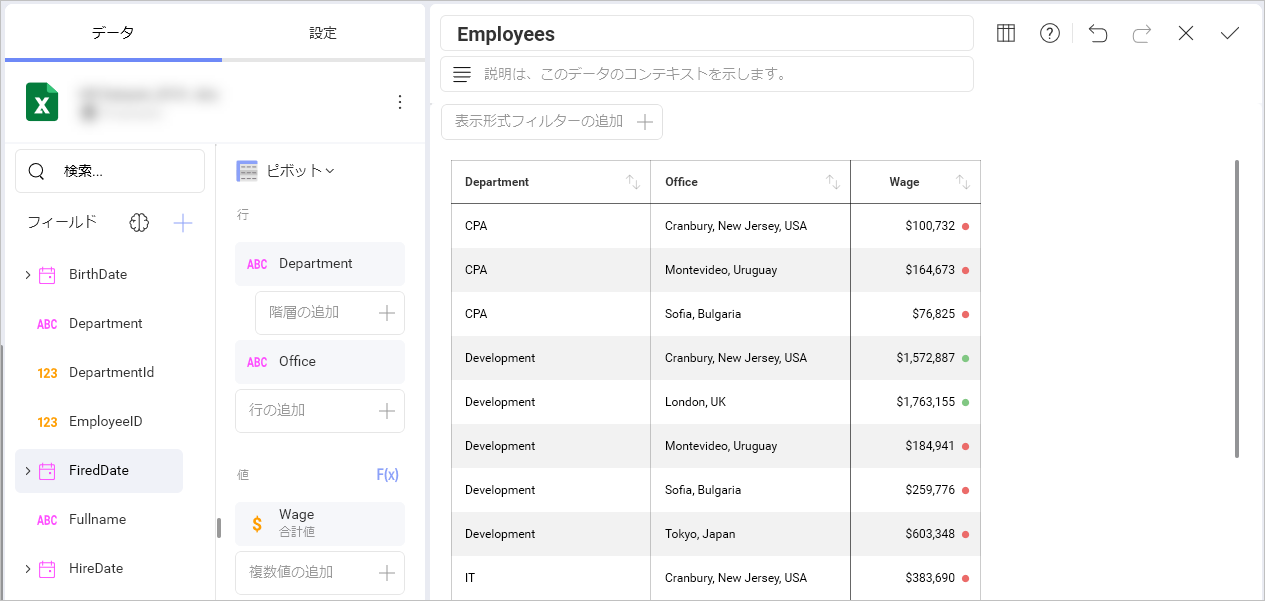Screen dimensions: 1265x601
Task: Open the AI brain icon next to フィールド
Action: pyautogui.click(x=139, y=223)
